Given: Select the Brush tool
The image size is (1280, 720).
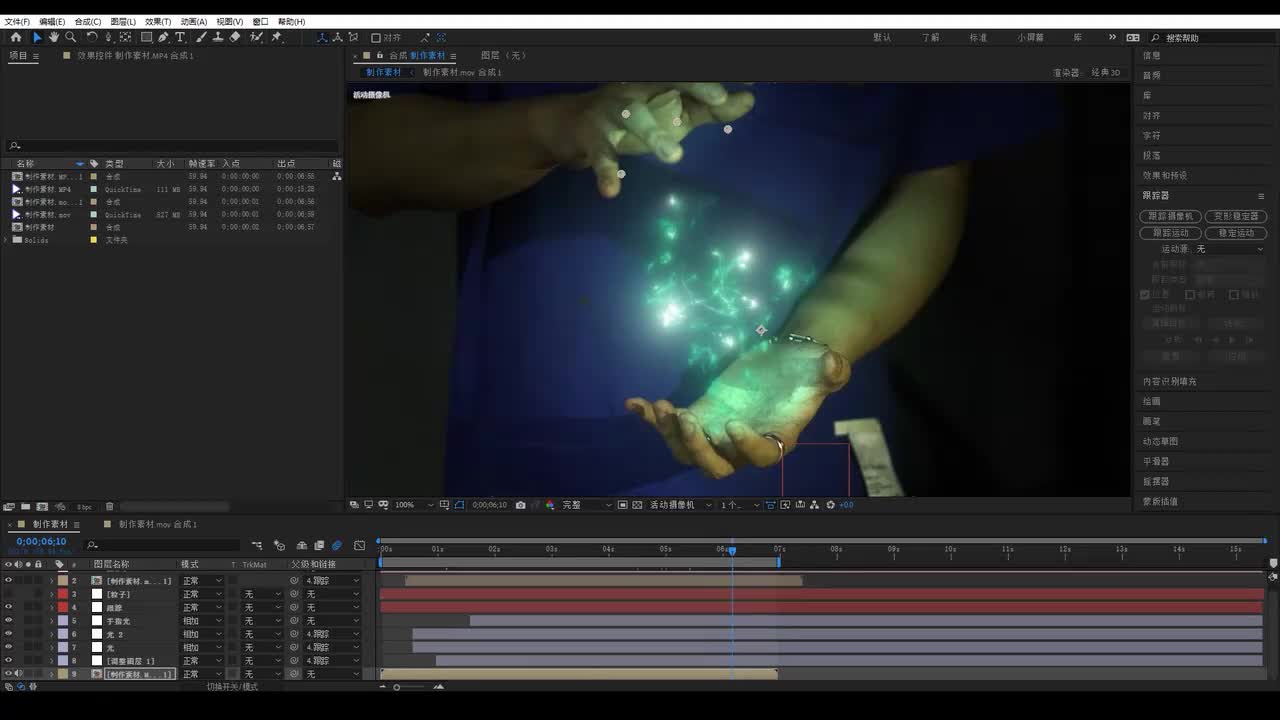Looking at the screenshot, I should (201, 37).
